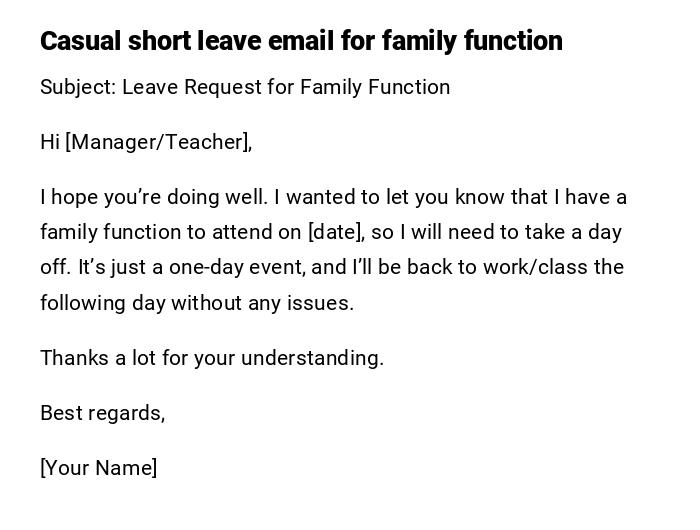Click the "Hi" greeting word
This screenshot has width=700, height=530.
pos(50,142)
